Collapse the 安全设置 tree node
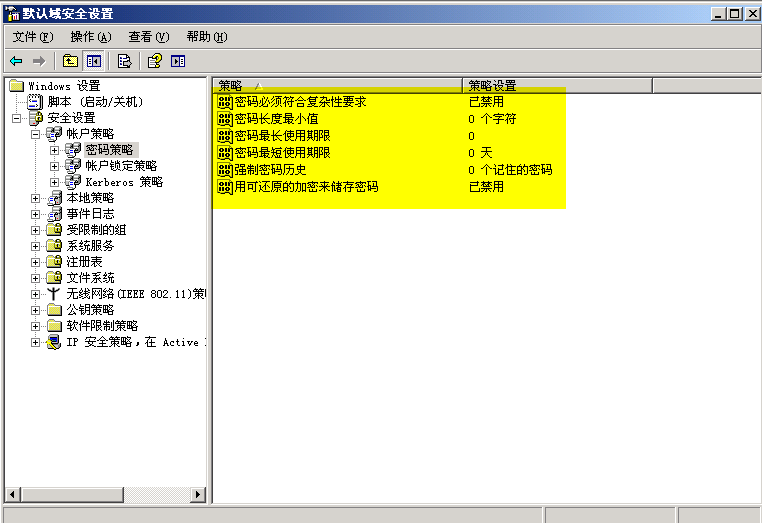Screen dimensions: 762x523 point(17,118)
